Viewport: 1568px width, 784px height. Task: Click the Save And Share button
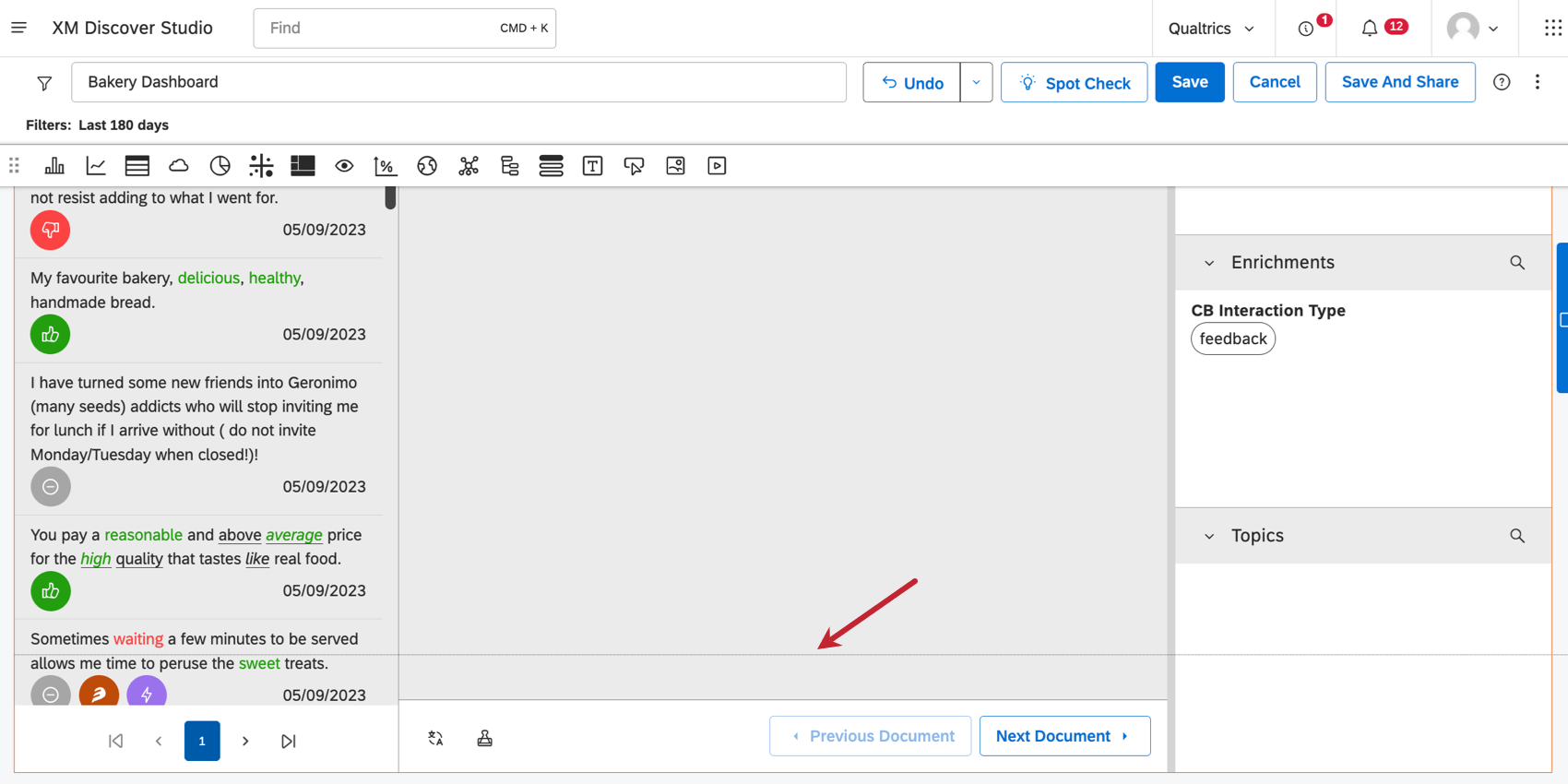coord(1399,82)
